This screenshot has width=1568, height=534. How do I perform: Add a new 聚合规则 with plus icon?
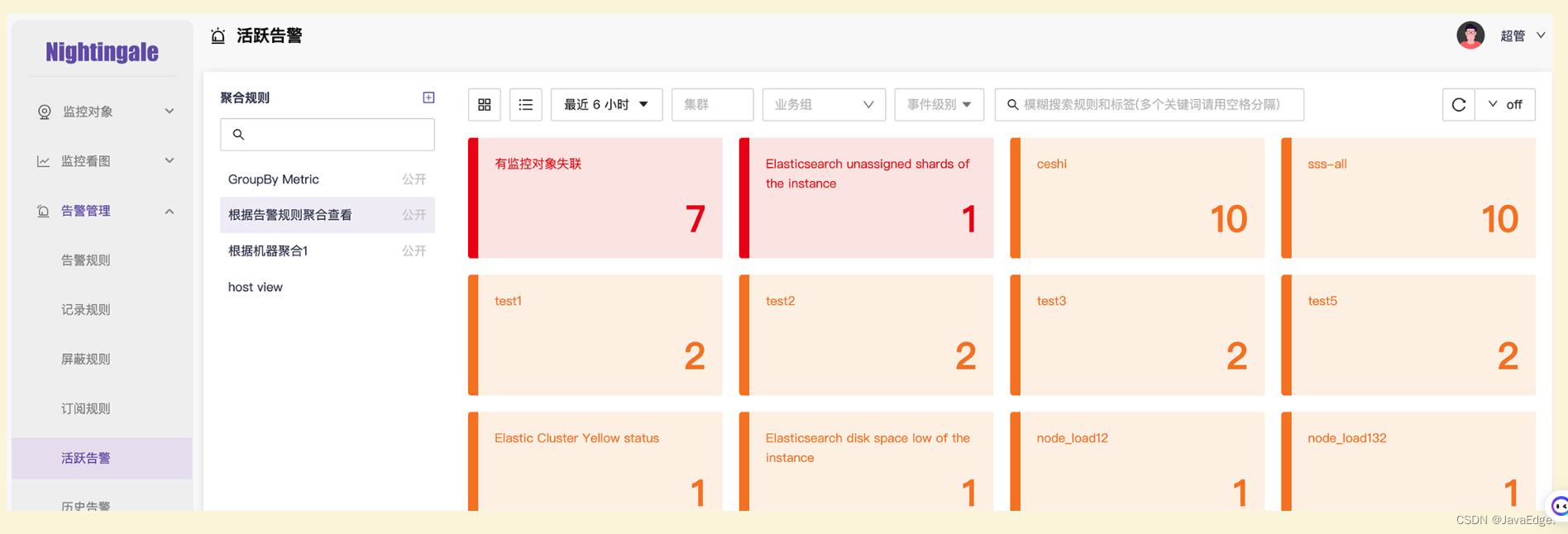[428, 98]
